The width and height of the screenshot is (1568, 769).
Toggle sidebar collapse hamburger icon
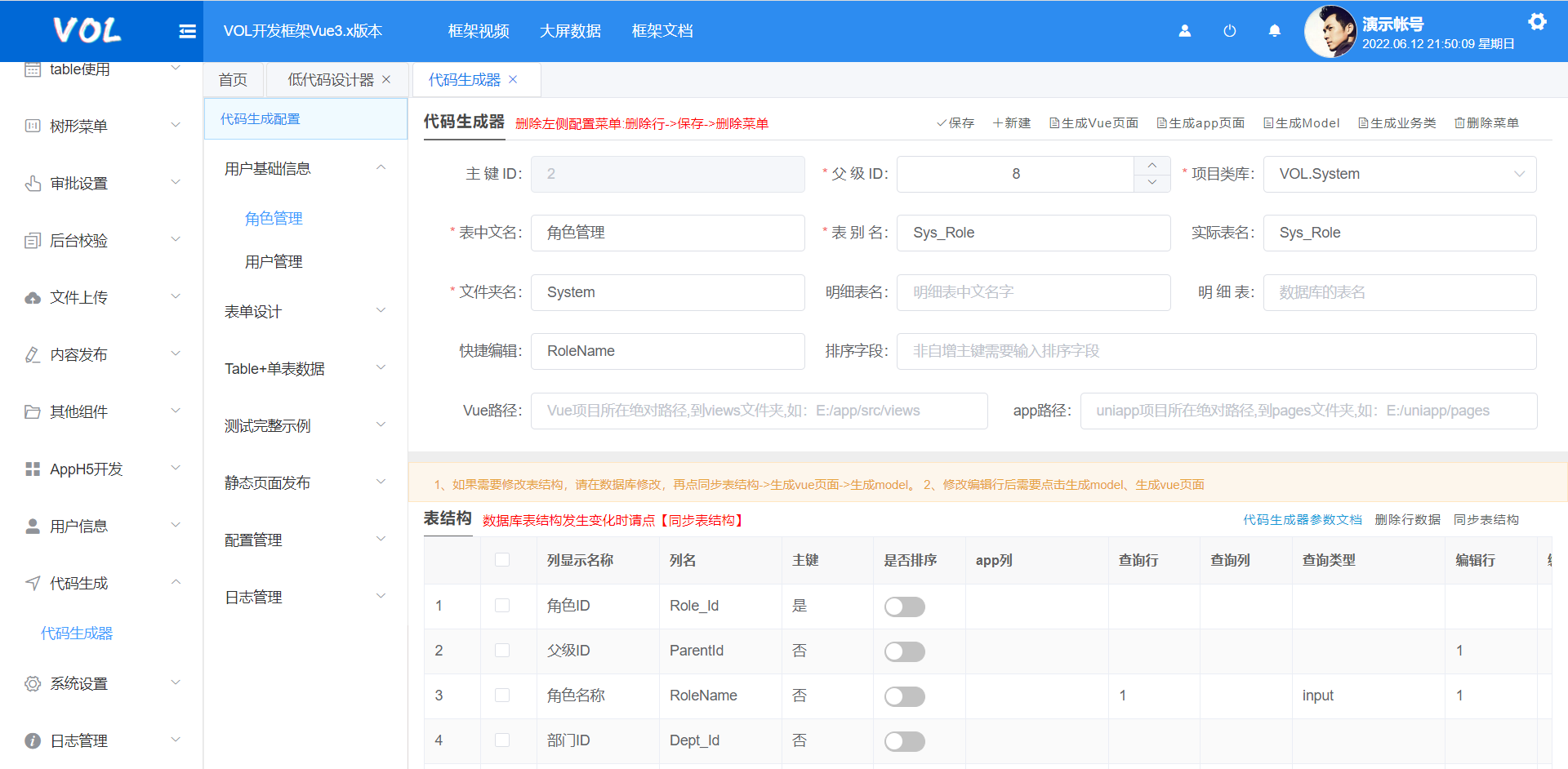pos(187,31)
